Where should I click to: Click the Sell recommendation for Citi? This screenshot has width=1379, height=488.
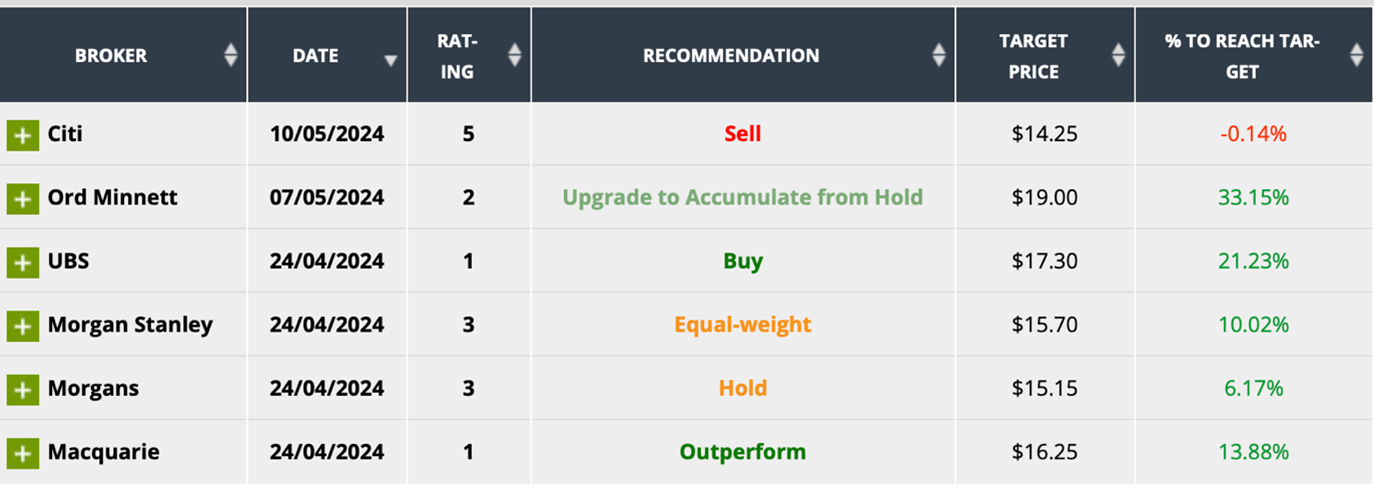point(742,134)
